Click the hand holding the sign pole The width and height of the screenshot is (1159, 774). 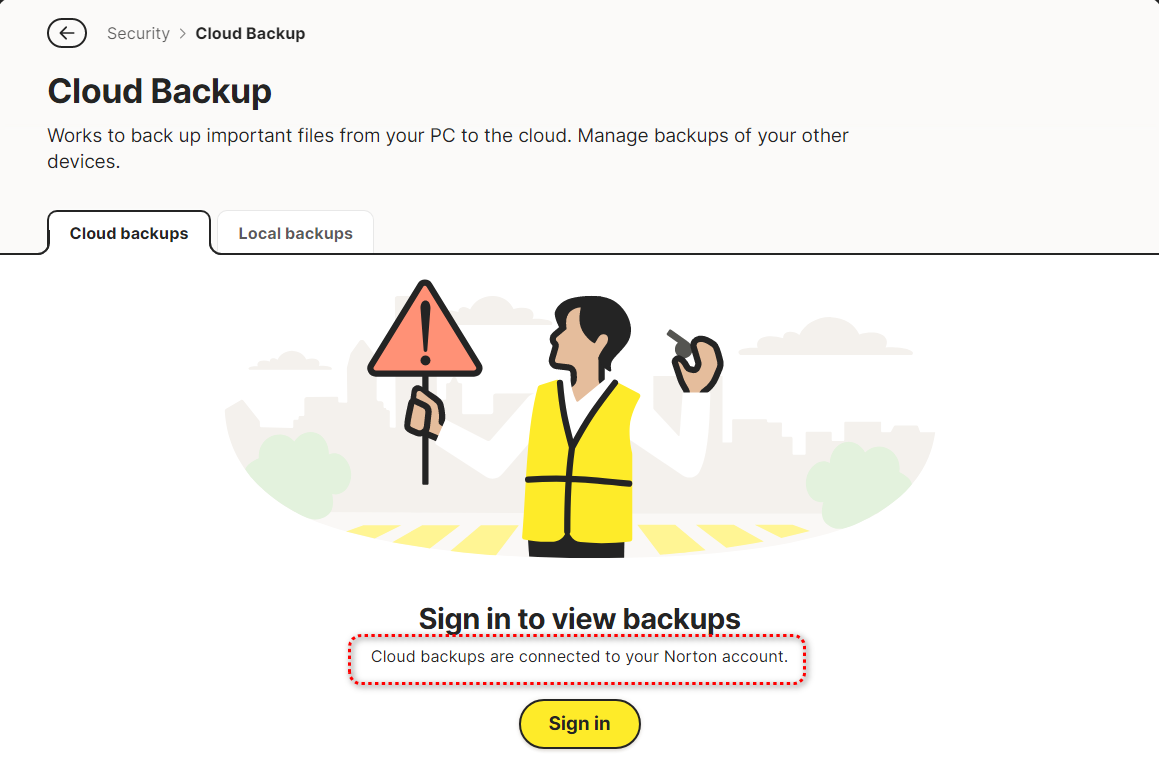(424, 412)
